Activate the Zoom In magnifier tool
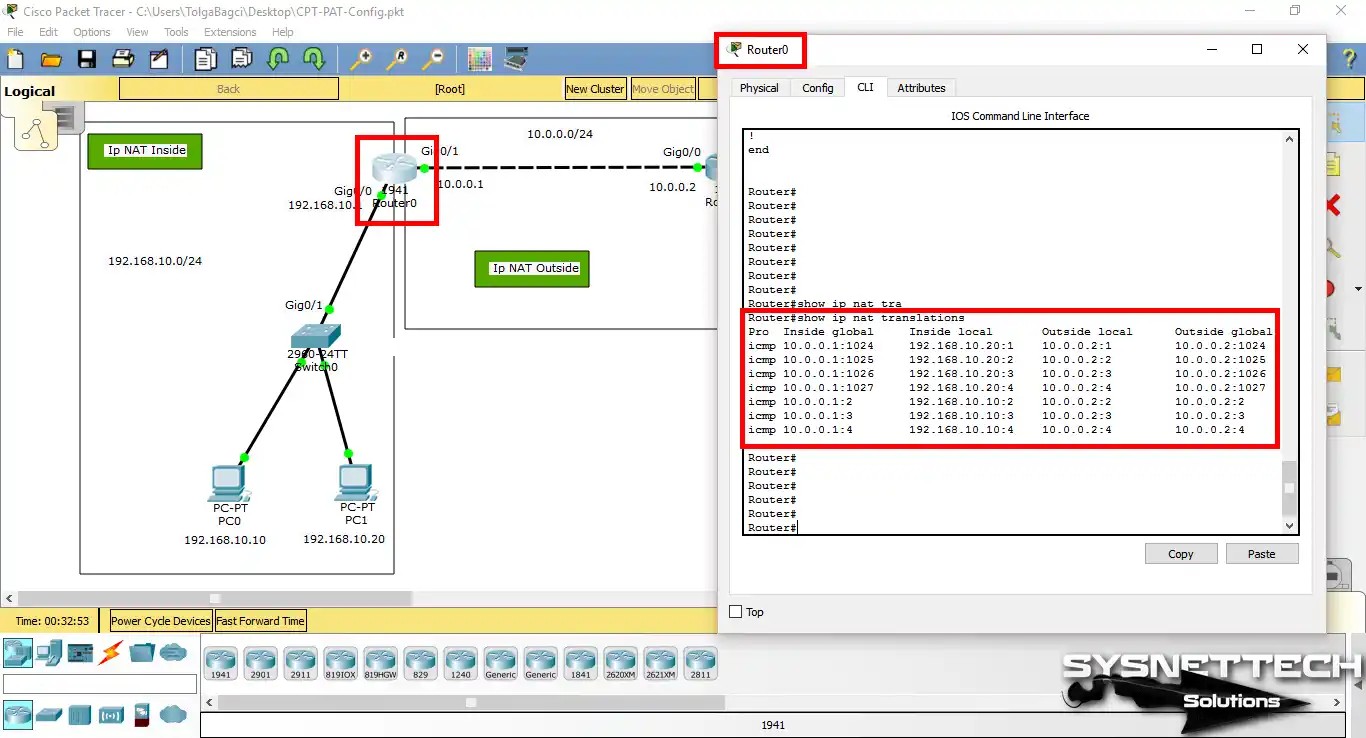 [x=362, y=58]
